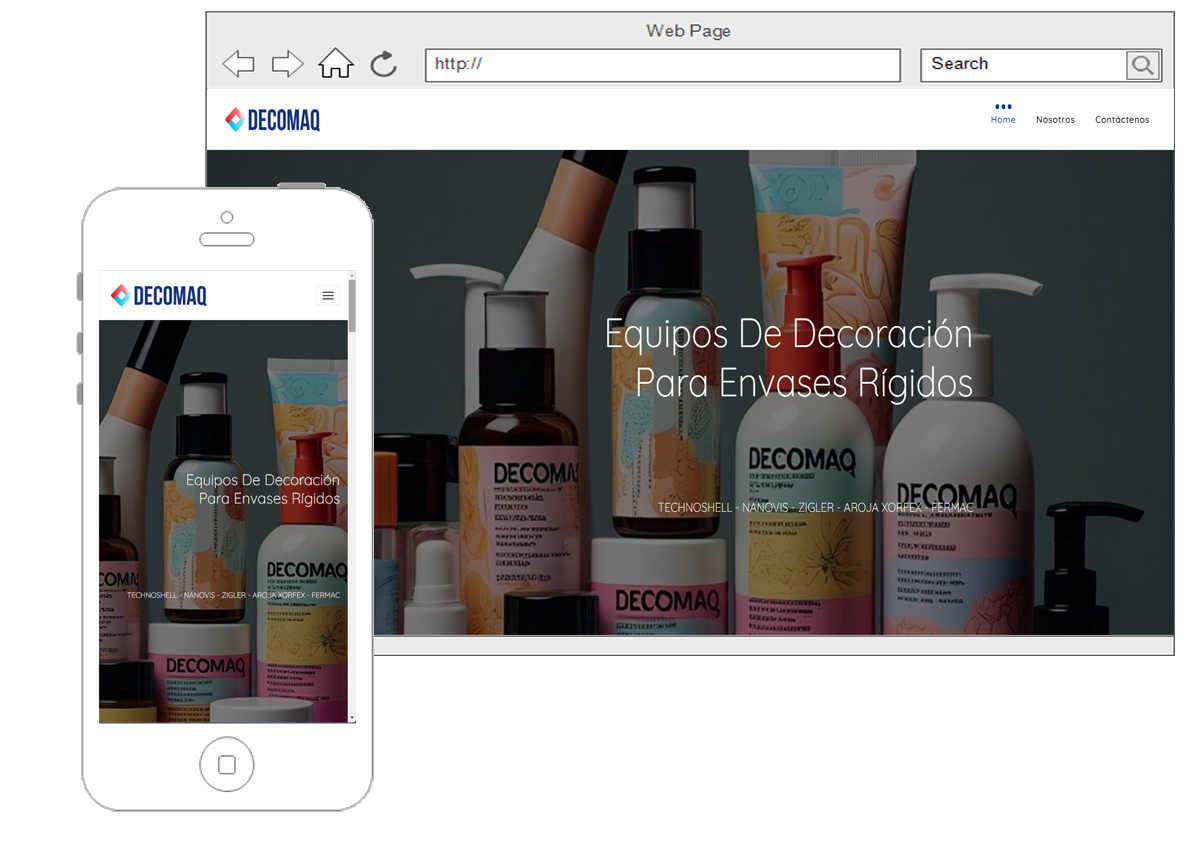
Task: Select the Home menu item
Action: (x=1003, y=120)
